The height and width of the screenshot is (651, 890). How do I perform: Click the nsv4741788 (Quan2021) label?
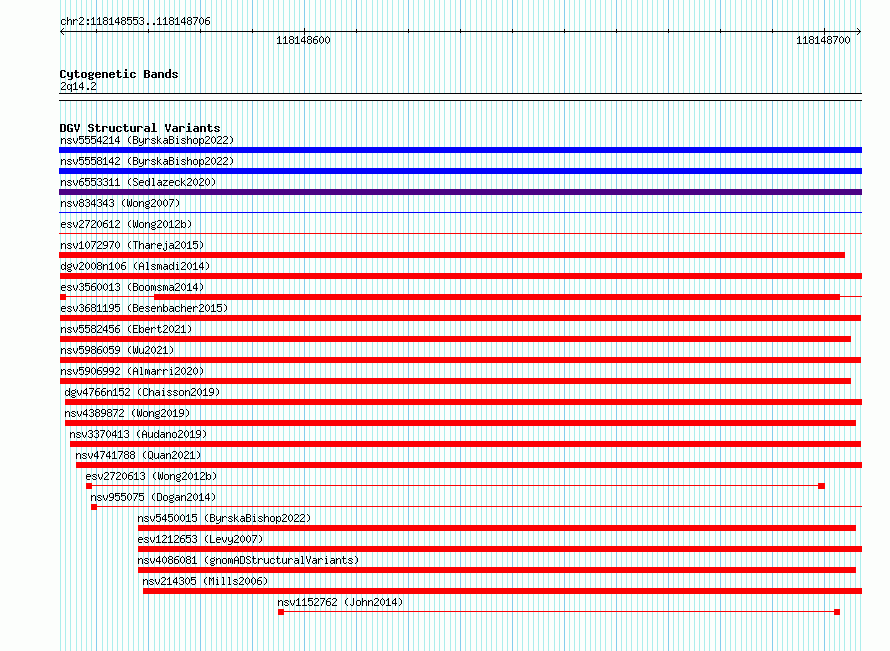coord(138,455)
